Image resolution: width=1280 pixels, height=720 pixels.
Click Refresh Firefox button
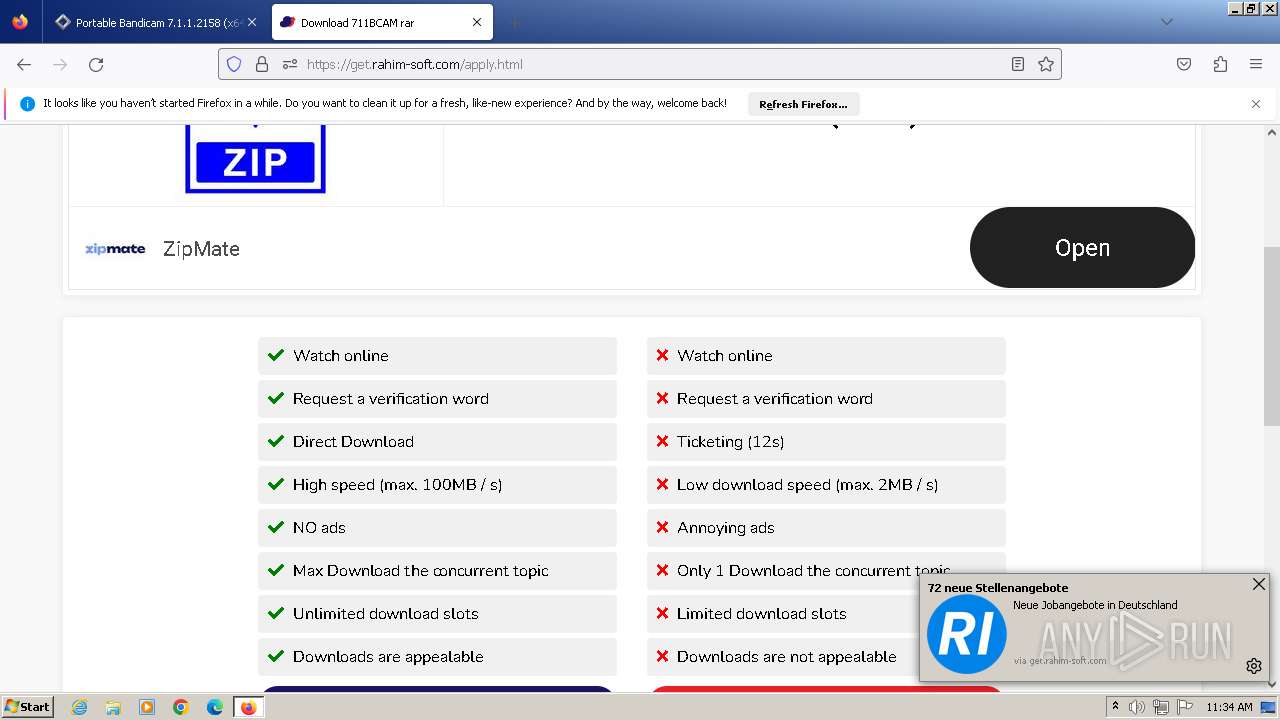[803, 104]
